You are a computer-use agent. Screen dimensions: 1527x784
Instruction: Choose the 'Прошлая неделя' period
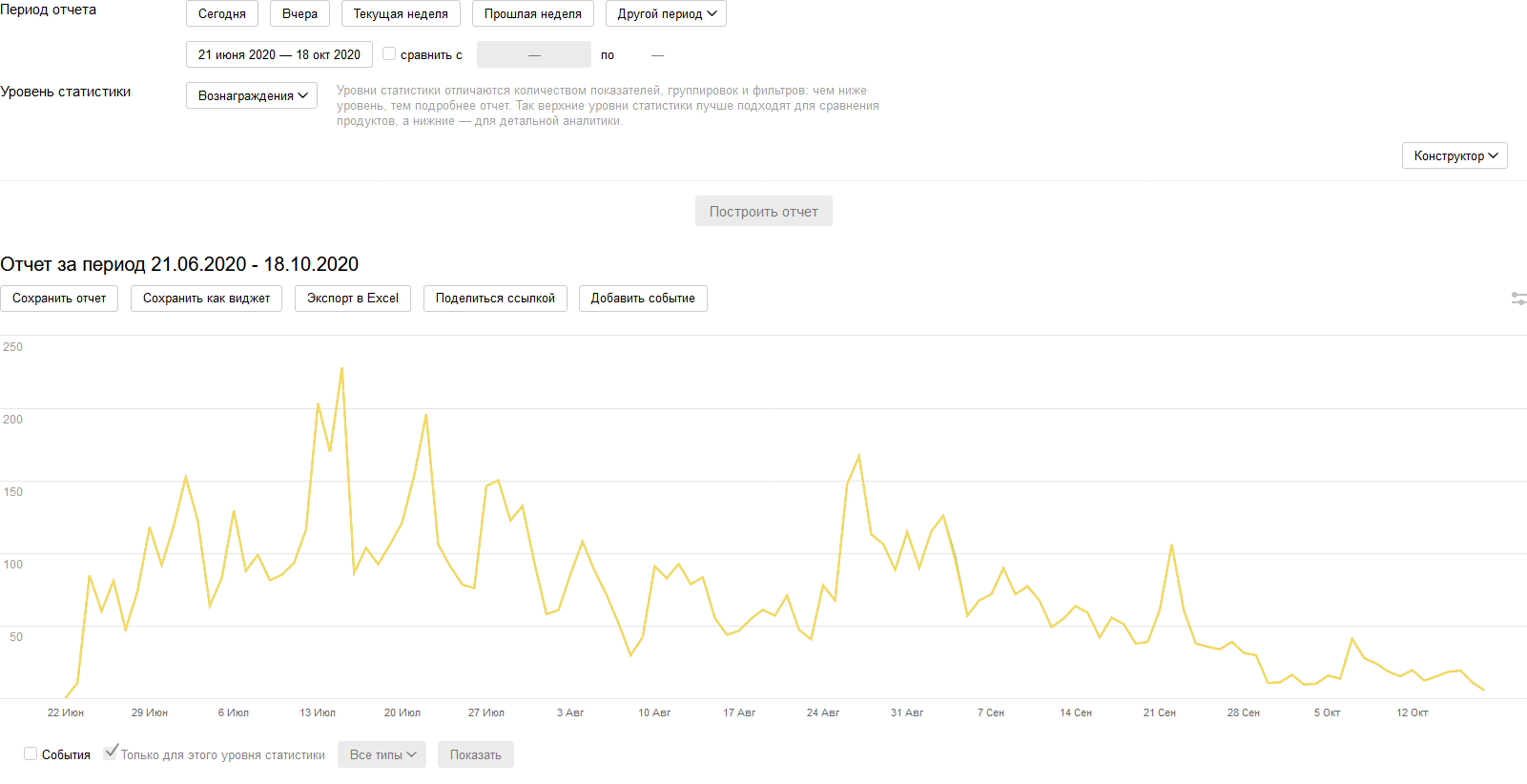click(532, 14)
